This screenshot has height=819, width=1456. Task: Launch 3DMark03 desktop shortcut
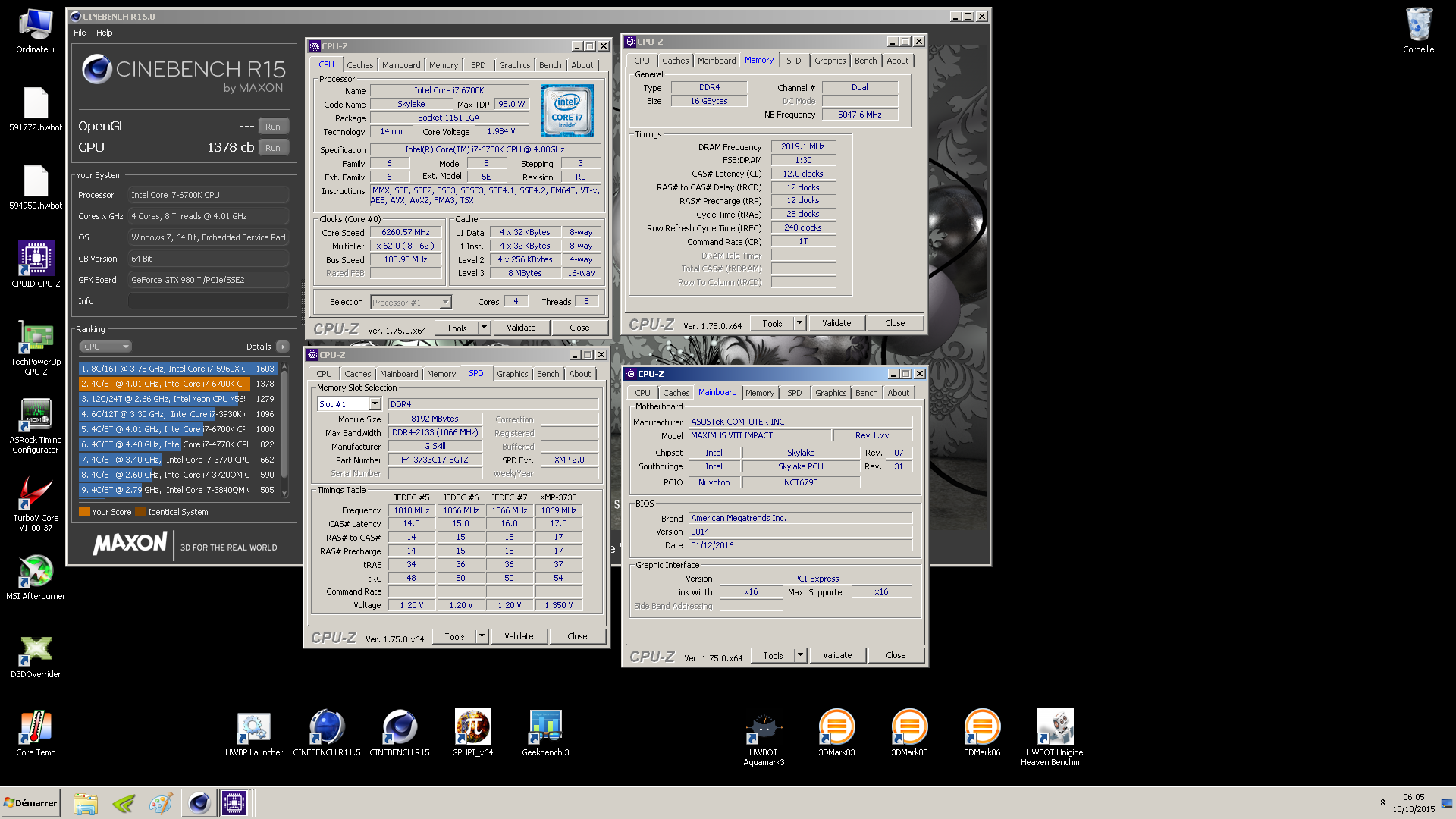point(836,734)
